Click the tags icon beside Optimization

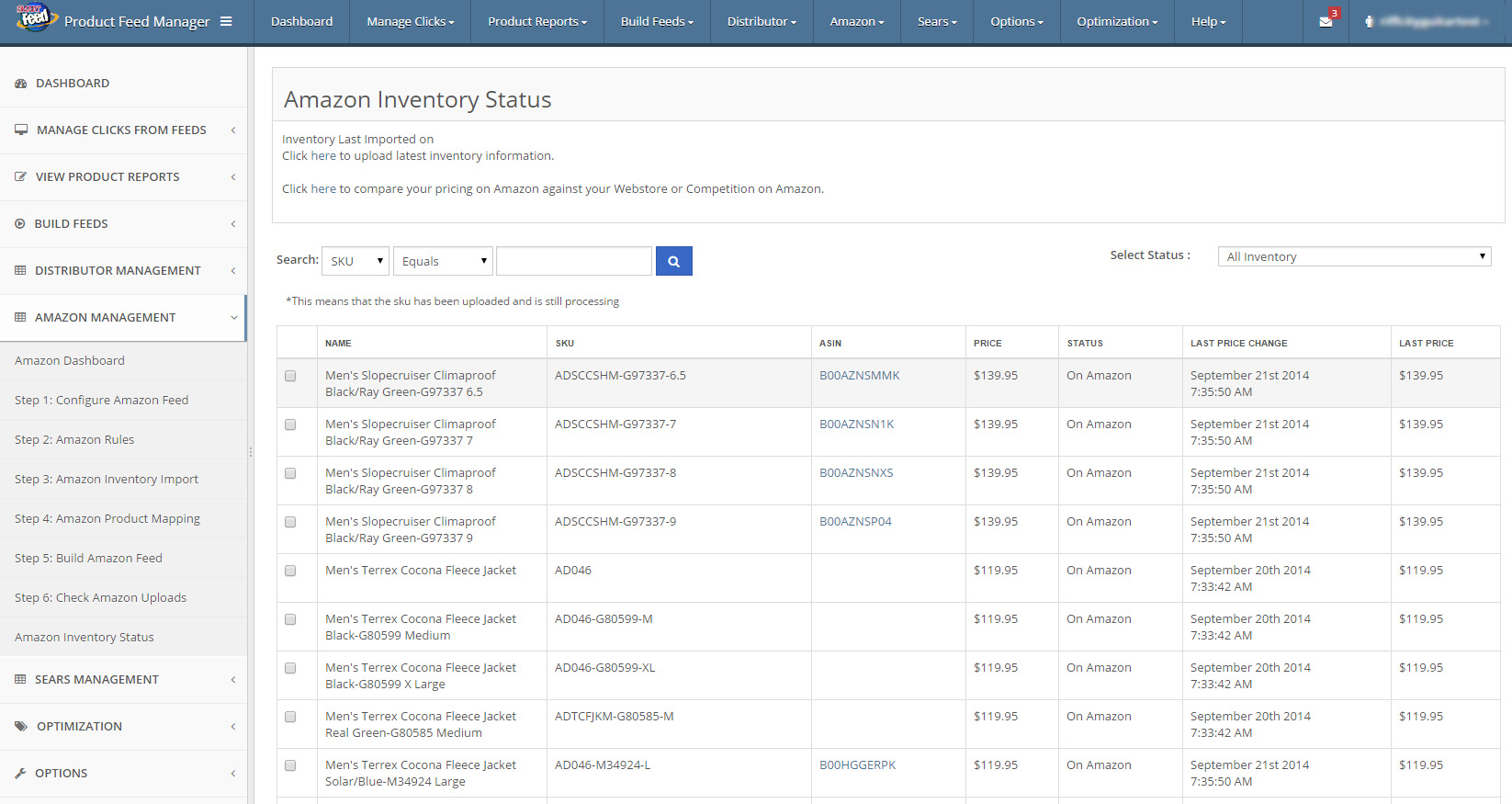point(21,727)
